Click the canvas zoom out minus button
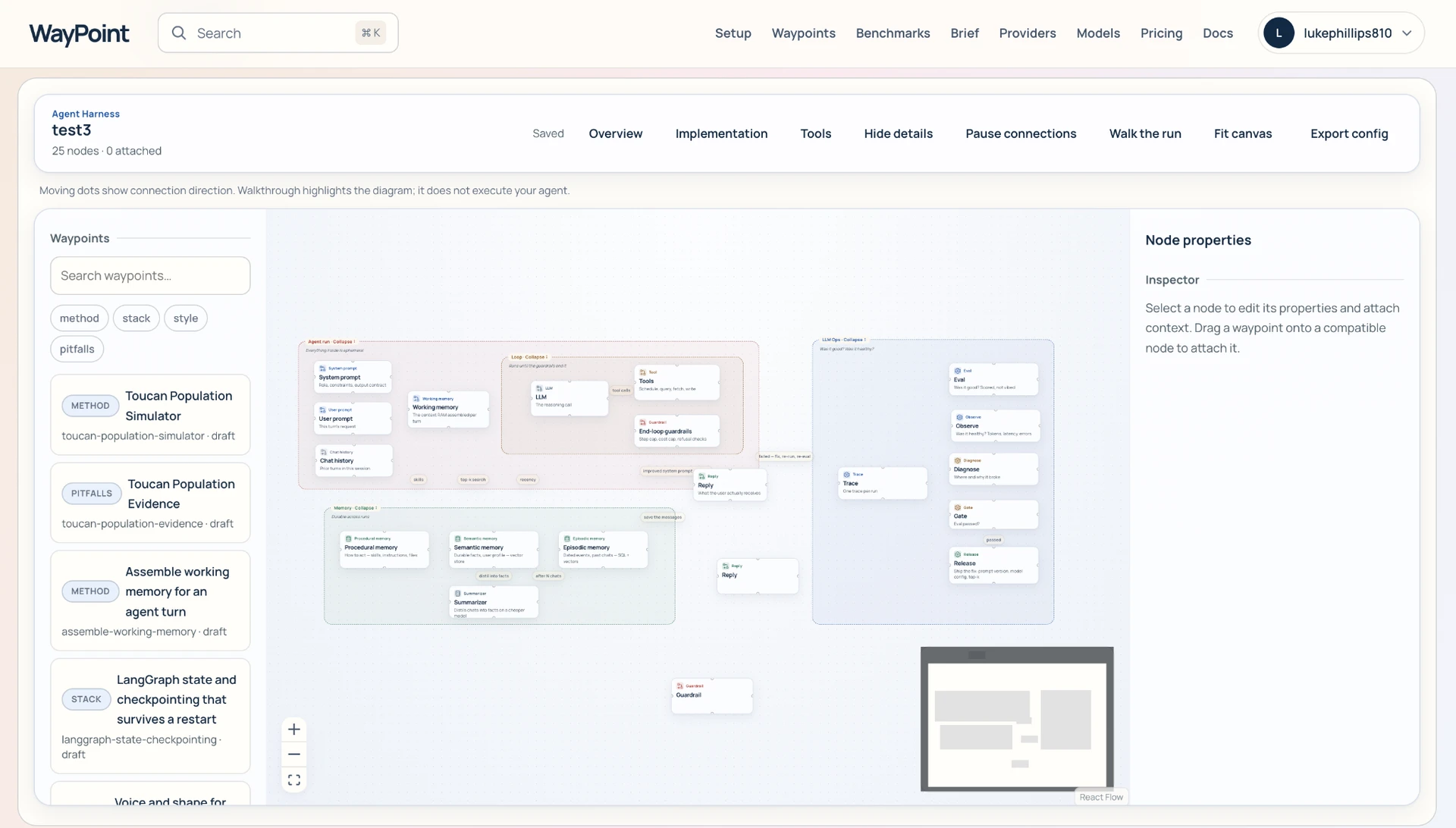1456x828 pixels. click(x=294, y=754)
